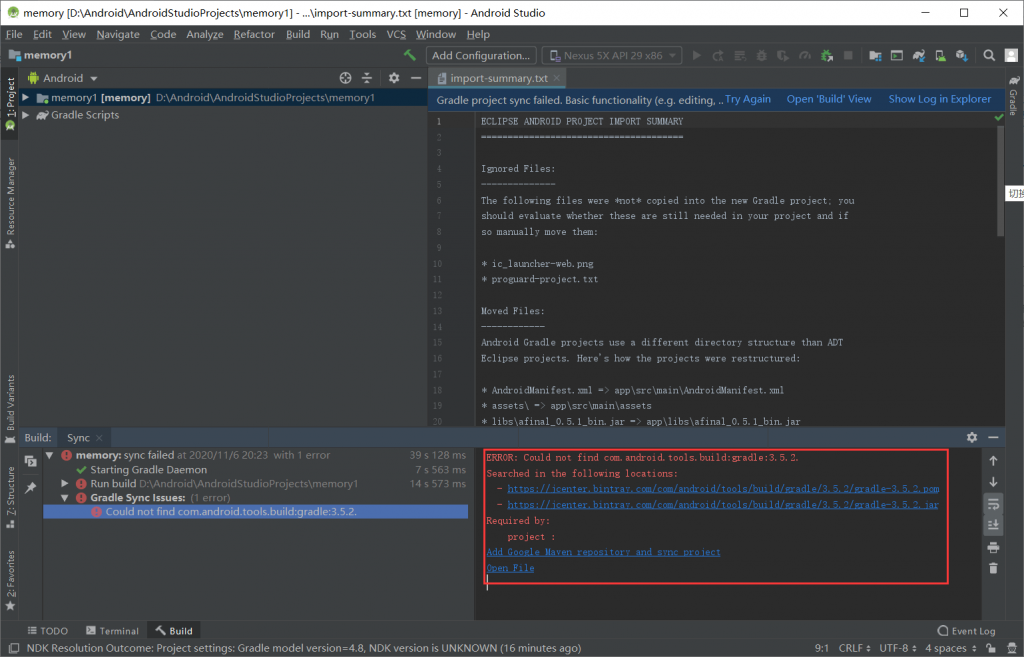Switch to the TODO tool tab
Viewport: 1024px width, 657px height.
pos(48,631)
